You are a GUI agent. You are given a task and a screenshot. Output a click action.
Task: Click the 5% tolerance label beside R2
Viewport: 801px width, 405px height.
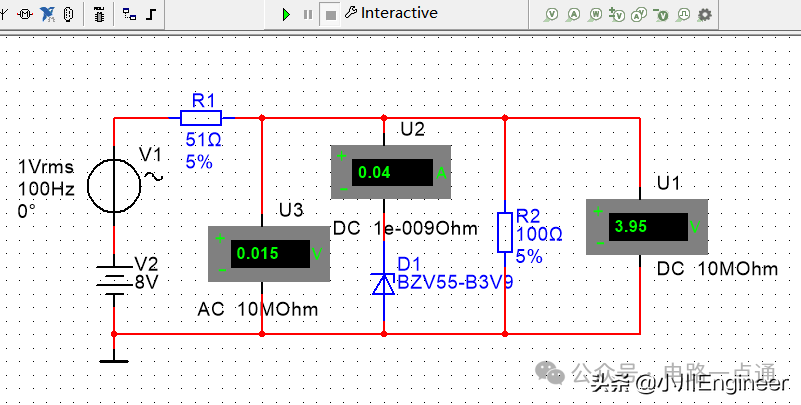click(x=529, y=256)
